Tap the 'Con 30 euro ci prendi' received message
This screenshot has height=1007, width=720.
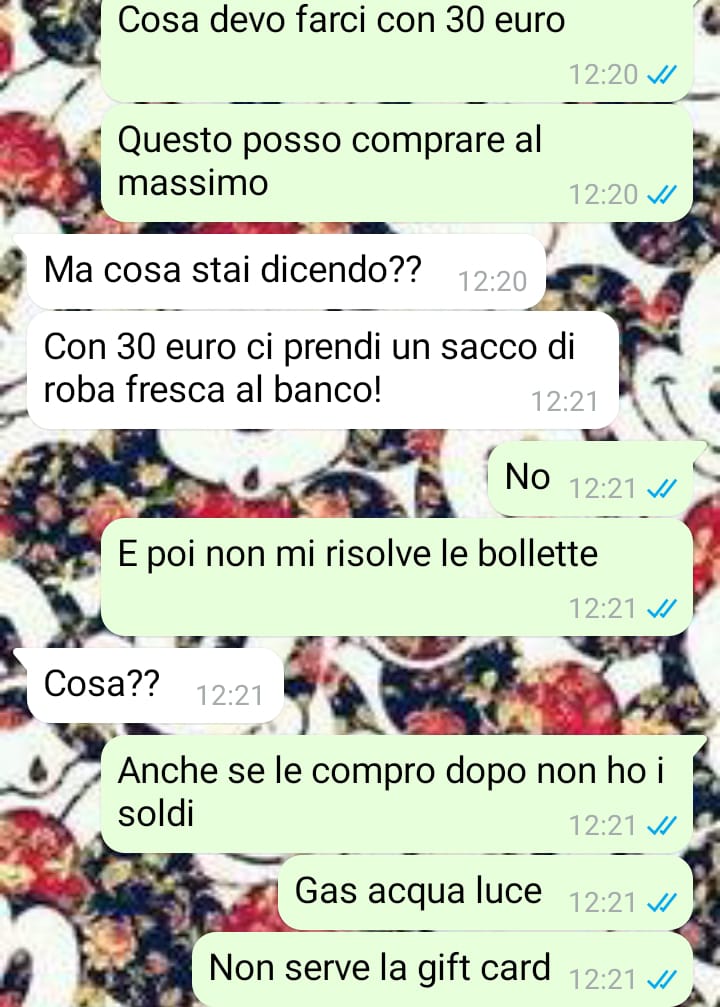pos(322,371)
